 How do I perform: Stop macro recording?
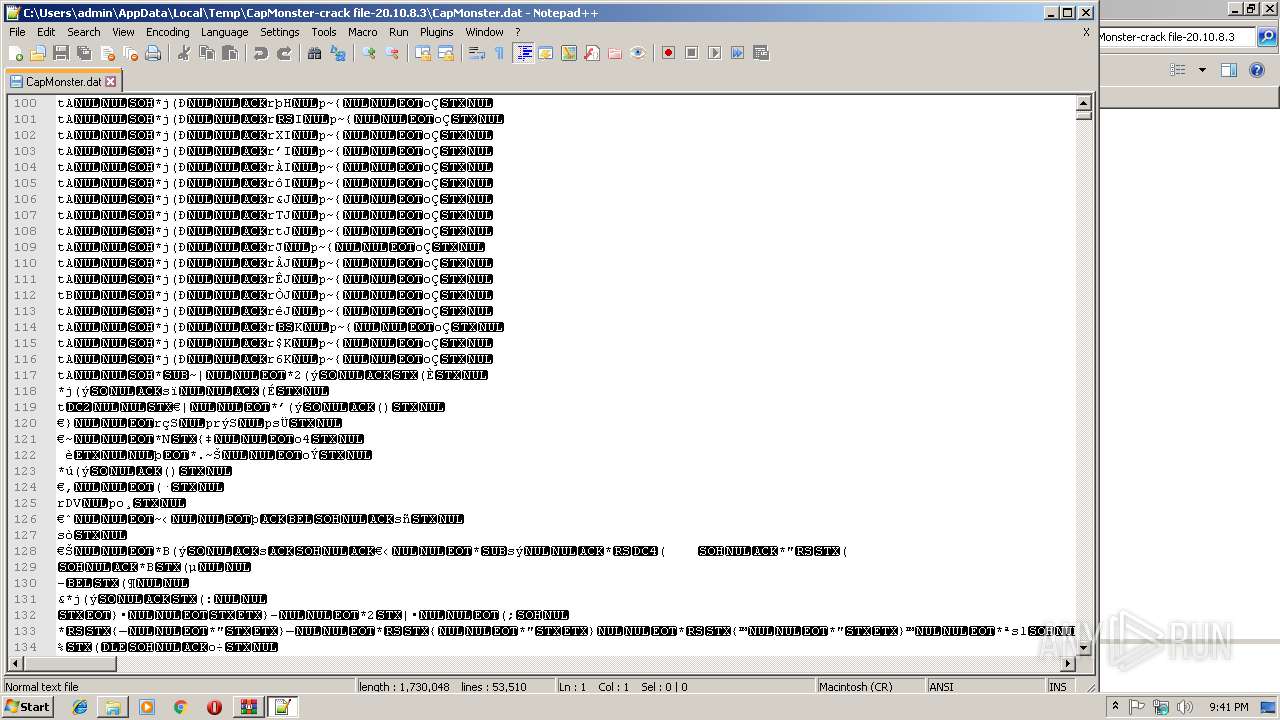(x=692, y=53)
